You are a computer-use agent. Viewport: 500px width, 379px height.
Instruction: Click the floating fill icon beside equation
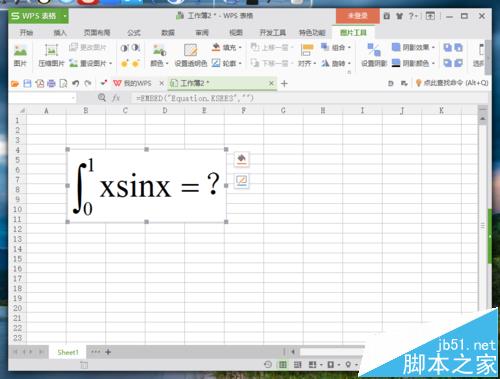[x=242, y=159]
